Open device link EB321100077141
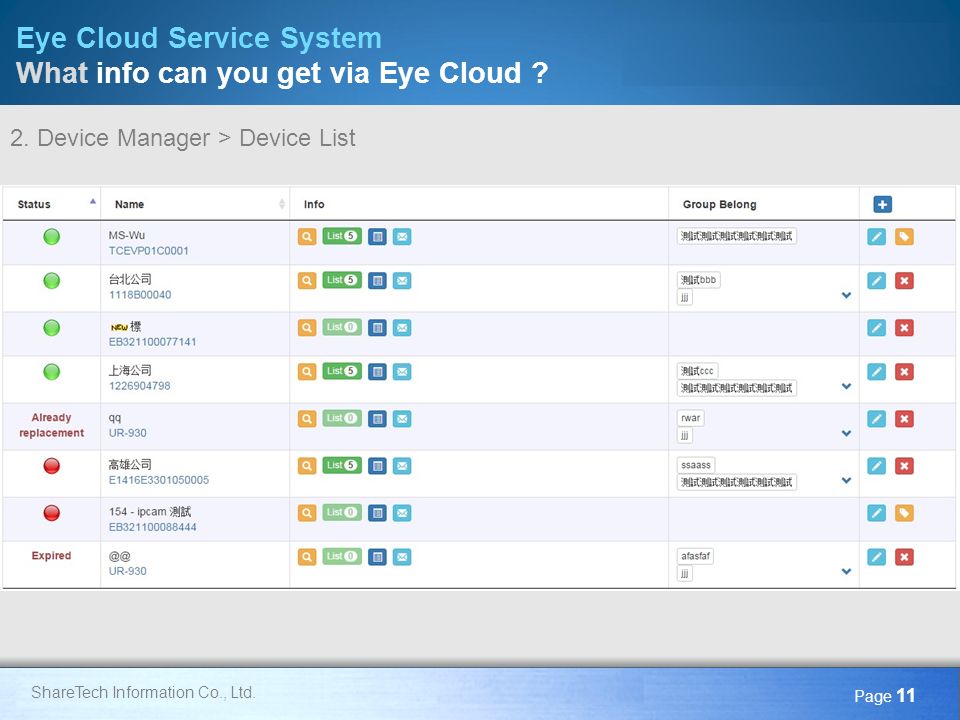The image size is (960, 720). (152, 342)
